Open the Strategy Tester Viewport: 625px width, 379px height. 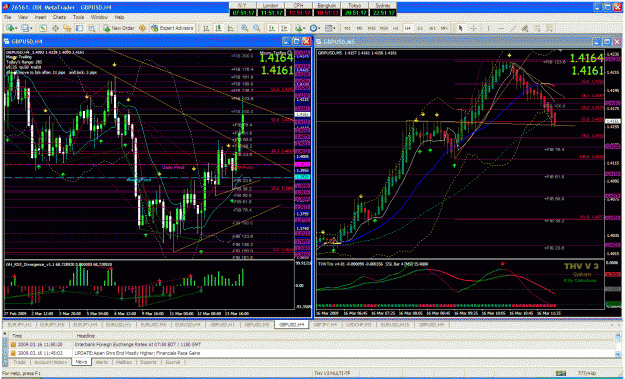(x=92, y=28)
